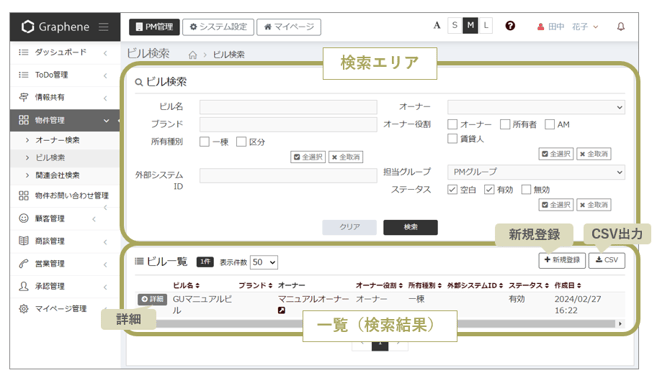Check the 無効 status checkbox
This screenshot has width=670, height=383.
[x=526, y=189]
